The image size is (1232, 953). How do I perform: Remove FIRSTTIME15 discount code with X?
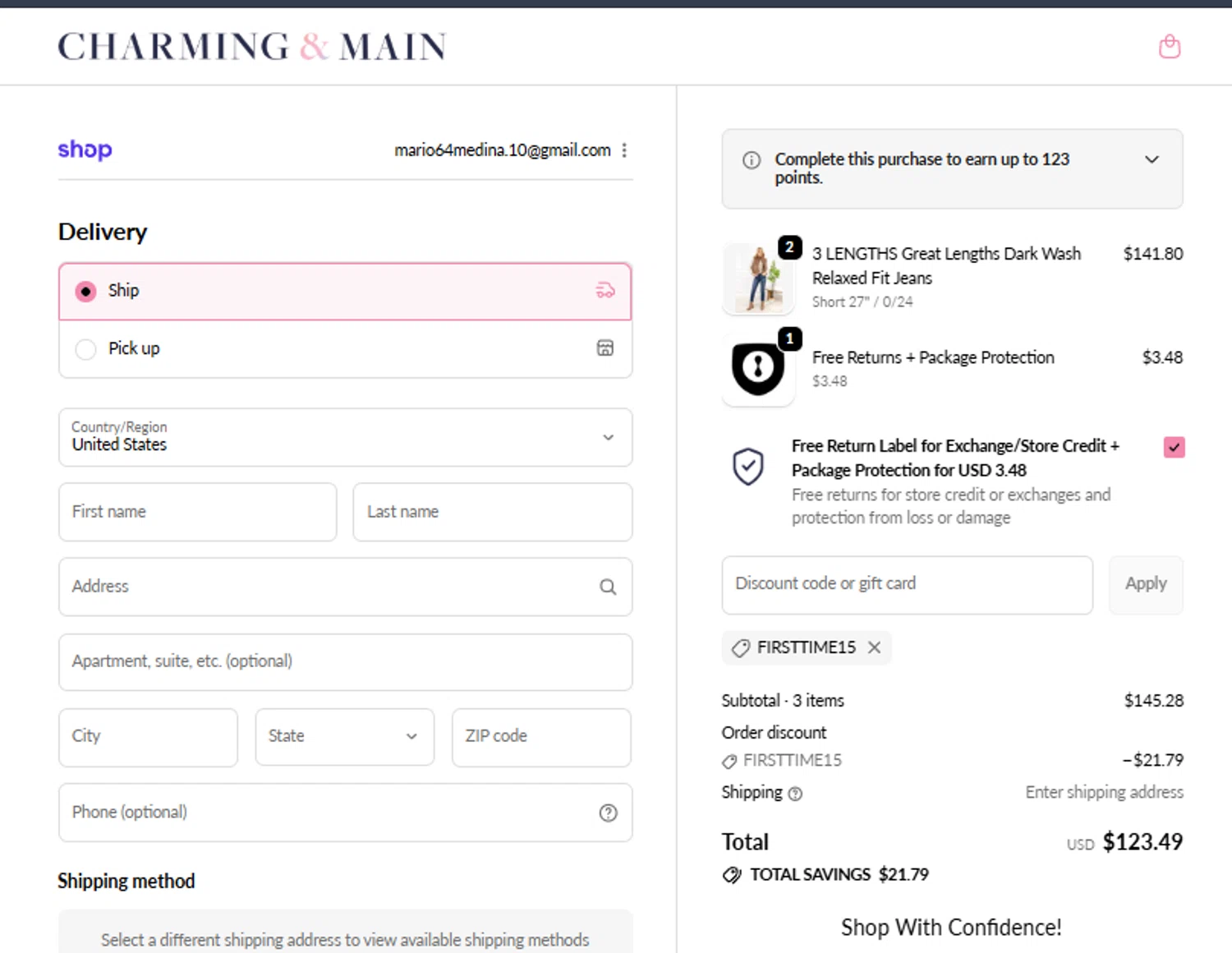pos(875,647)
